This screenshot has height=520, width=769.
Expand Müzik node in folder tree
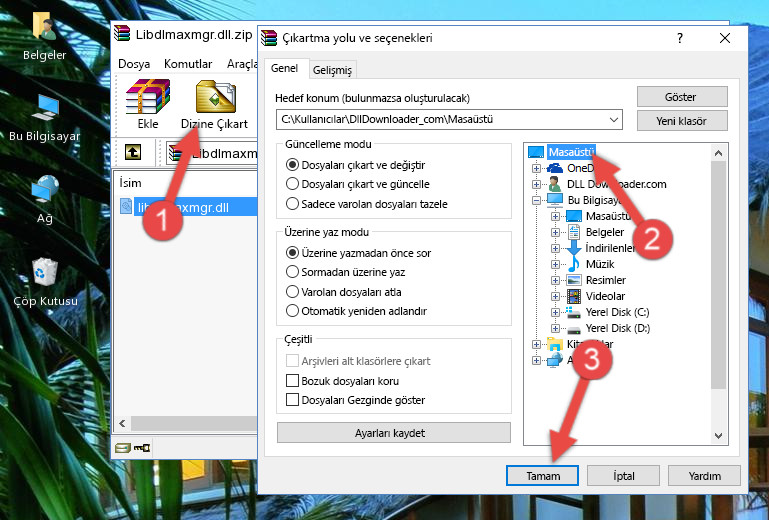point(555,264)
